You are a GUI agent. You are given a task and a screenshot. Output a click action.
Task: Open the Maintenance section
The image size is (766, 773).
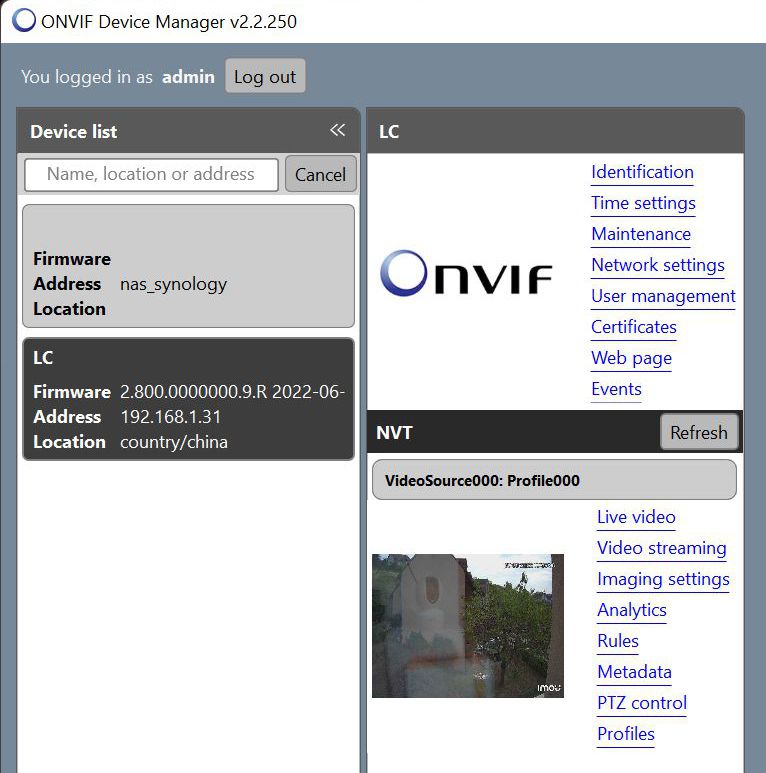pos(641,235)
